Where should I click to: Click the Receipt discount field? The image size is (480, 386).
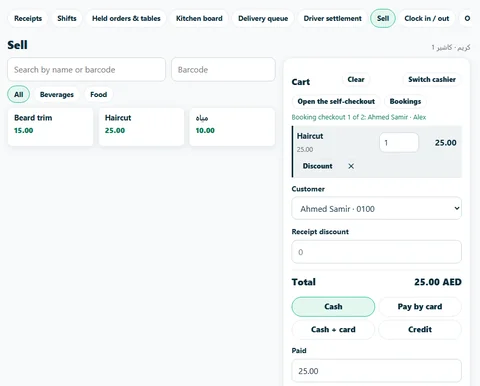(x=377, y=252)
